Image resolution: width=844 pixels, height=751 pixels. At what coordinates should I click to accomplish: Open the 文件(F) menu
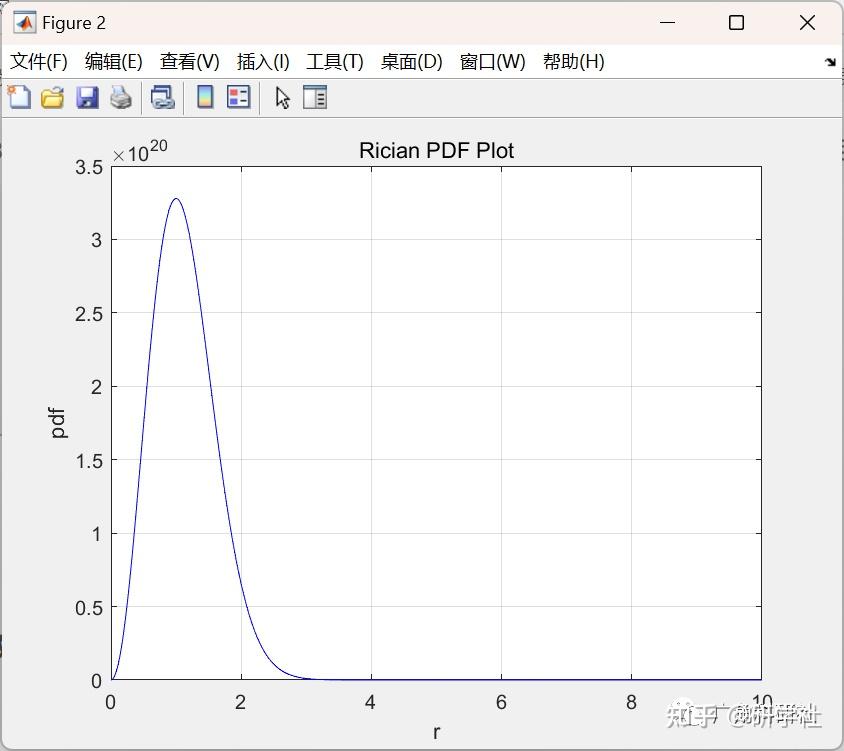tap(39, 61)
